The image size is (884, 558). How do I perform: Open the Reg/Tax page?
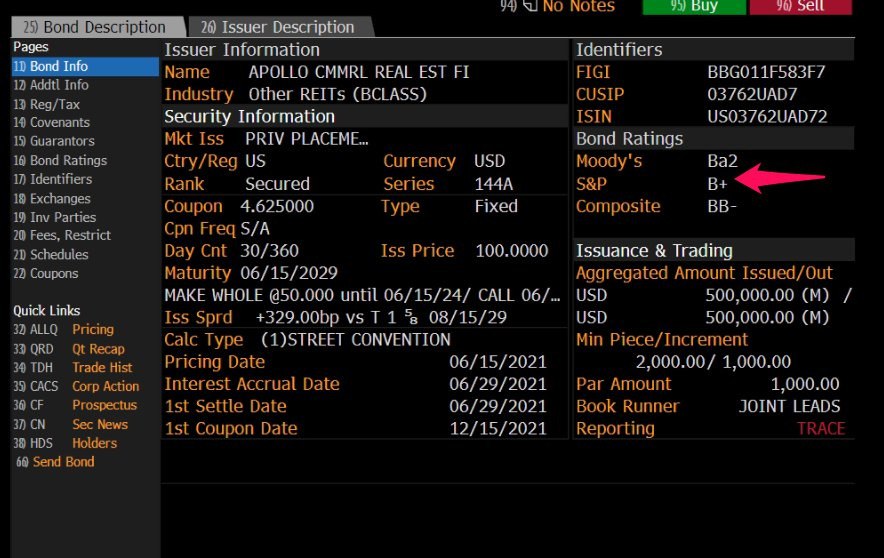pyautogui.click(x=46, y=104)
